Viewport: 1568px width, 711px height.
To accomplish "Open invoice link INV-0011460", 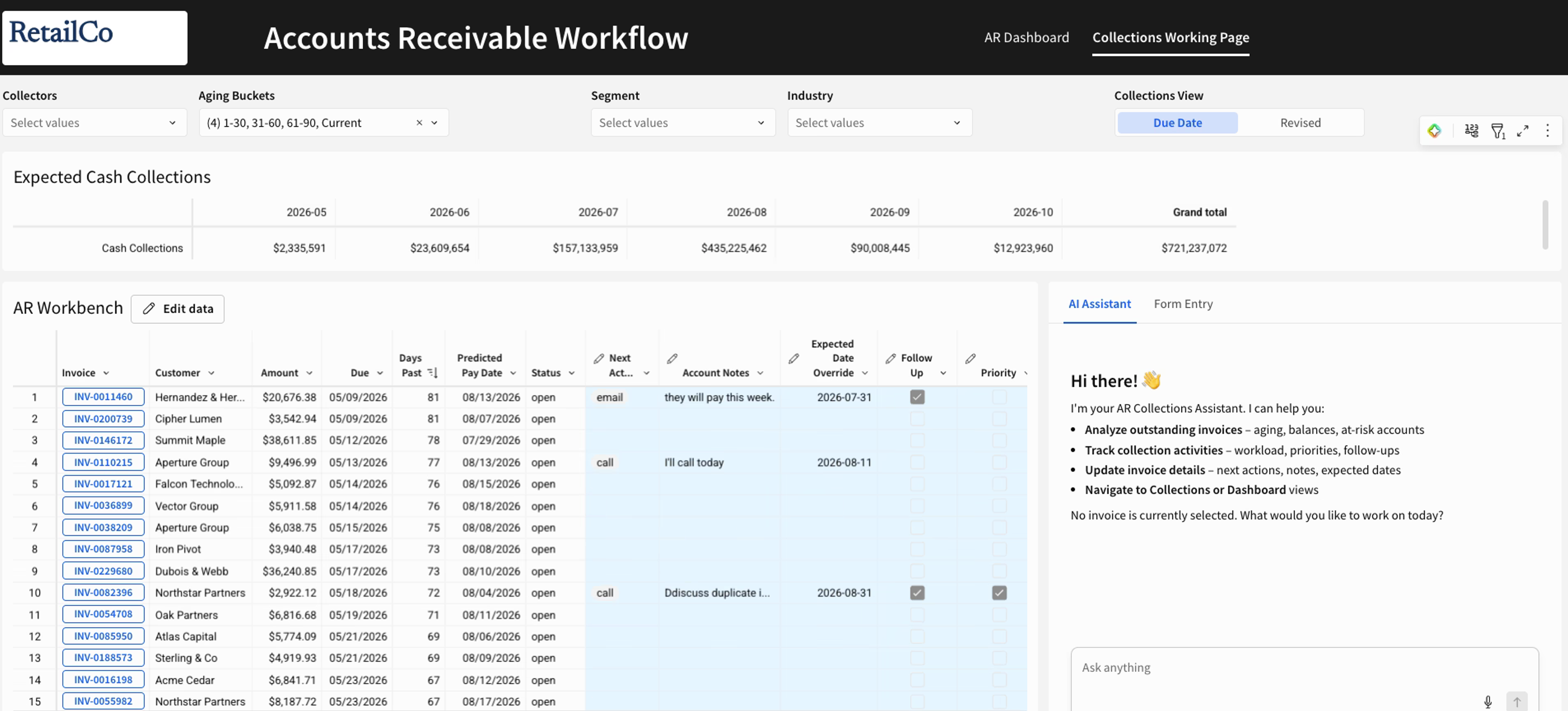I will pos(103,397).
